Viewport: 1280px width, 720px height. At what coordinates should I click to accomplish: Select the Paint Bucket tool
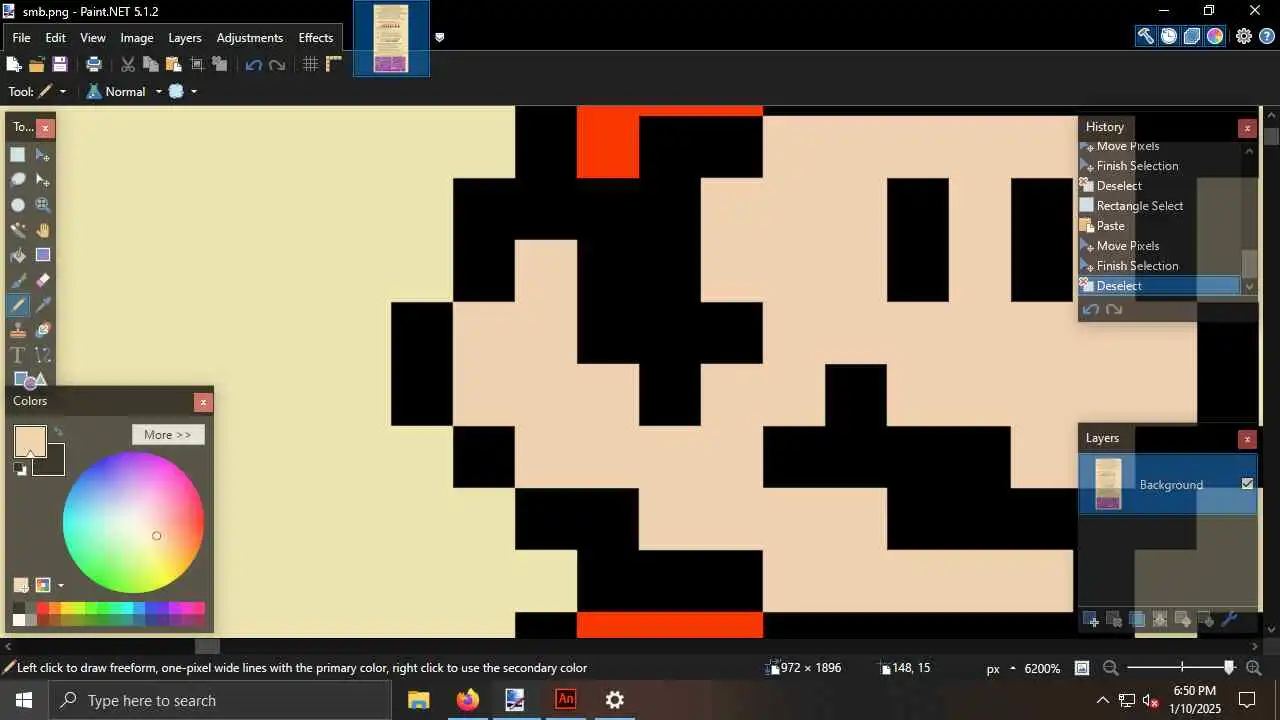(x=18, y=255)
